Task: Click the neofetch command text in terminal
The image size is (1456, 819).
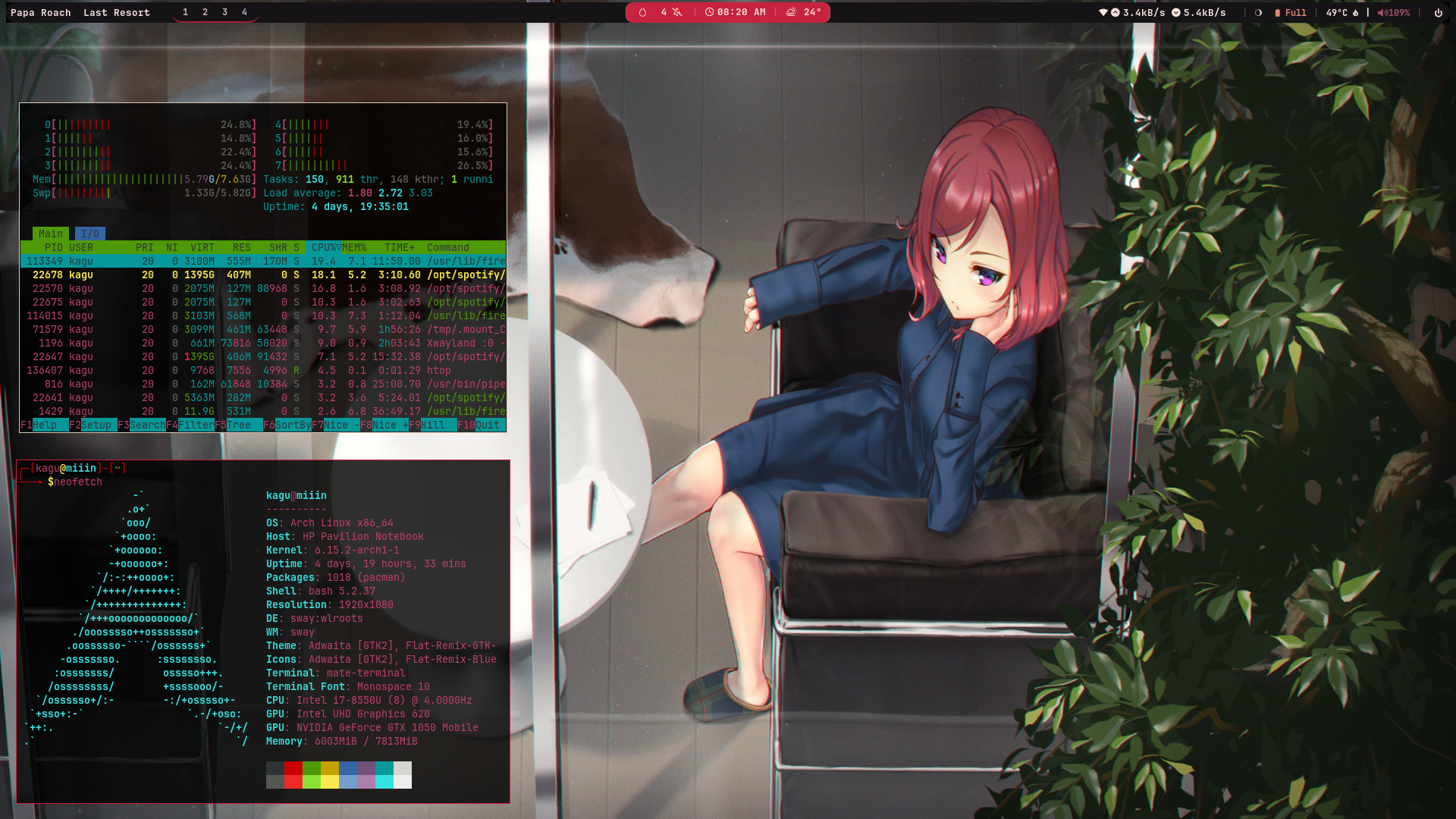Action: (78, 482)
